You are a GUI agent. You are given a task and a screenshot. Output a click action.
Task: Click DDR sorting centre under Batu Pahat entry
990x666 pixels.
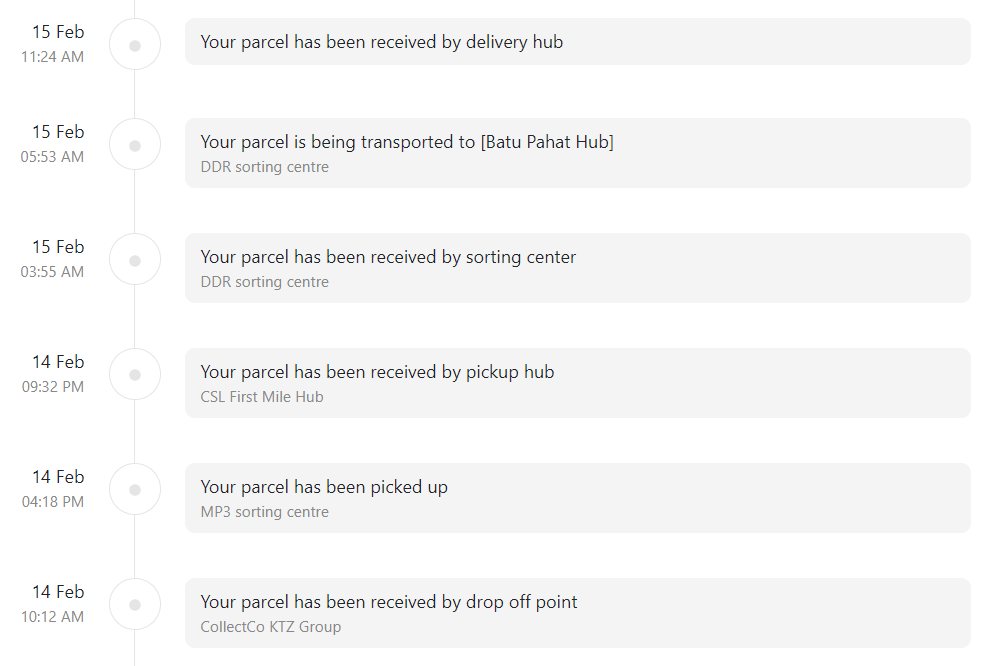click(x=265, y=167)
